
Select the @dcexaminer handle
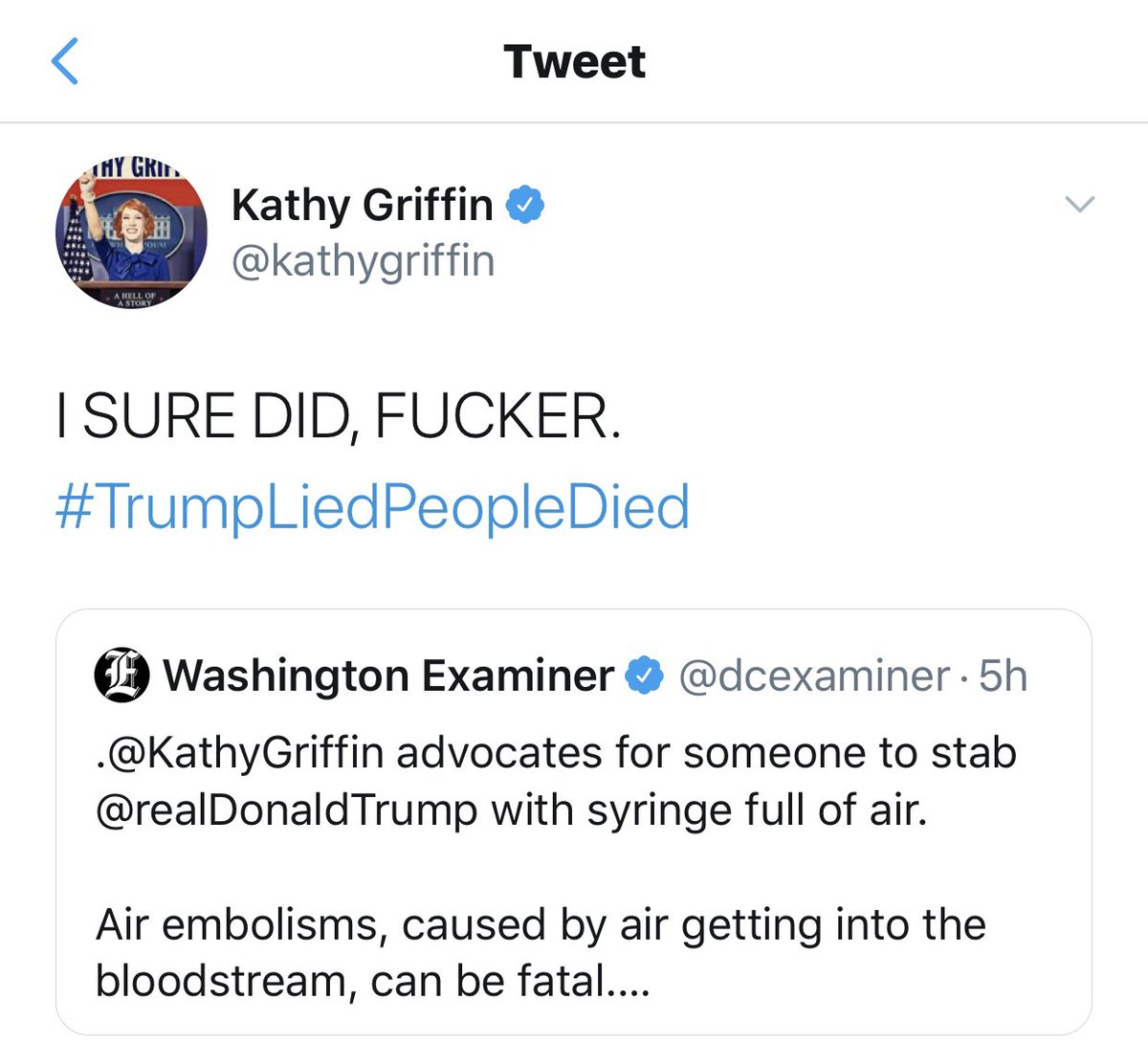coord(814,676)
